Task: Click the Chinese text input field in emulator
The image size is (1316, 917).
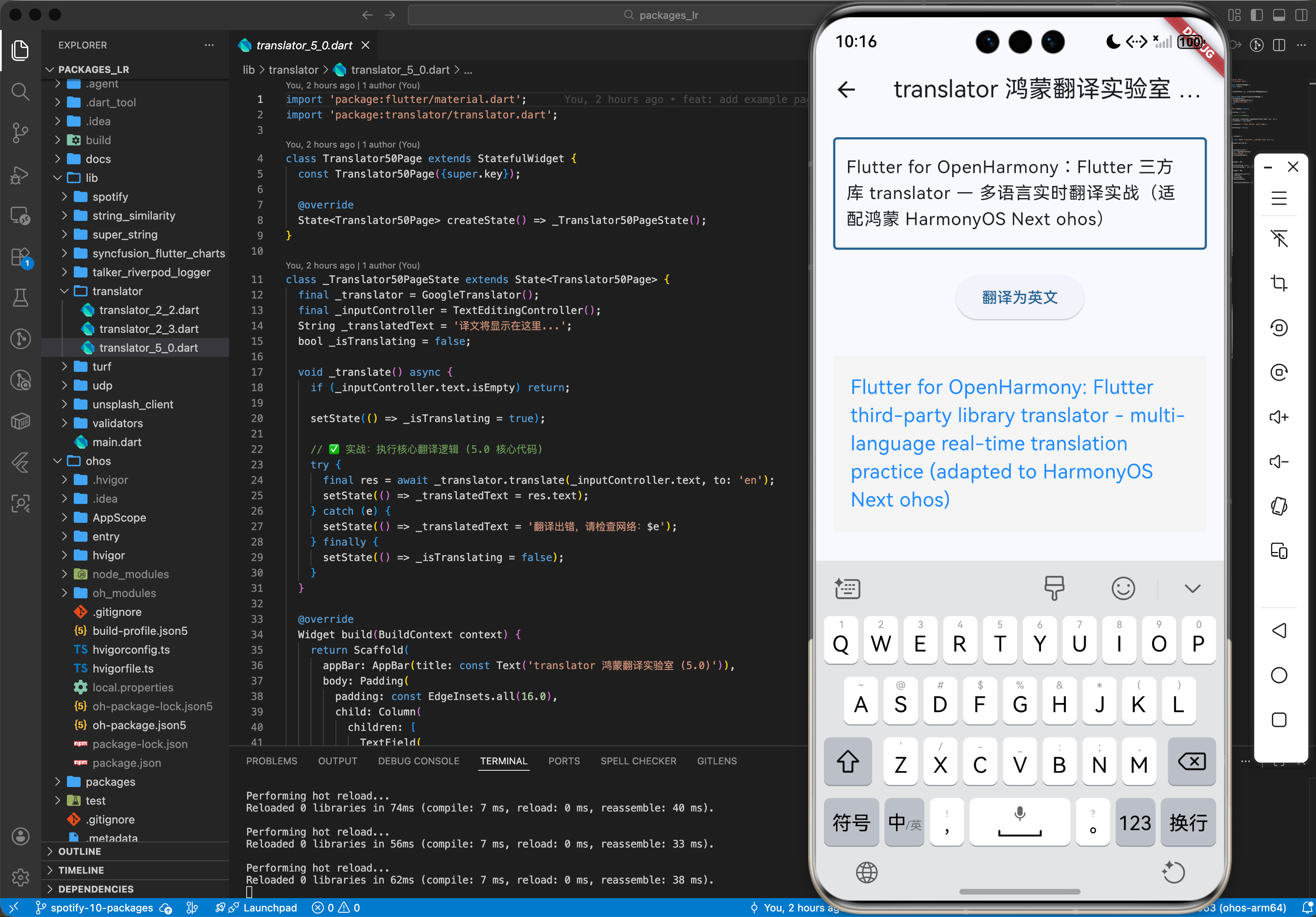Action: coord(1020,193)
